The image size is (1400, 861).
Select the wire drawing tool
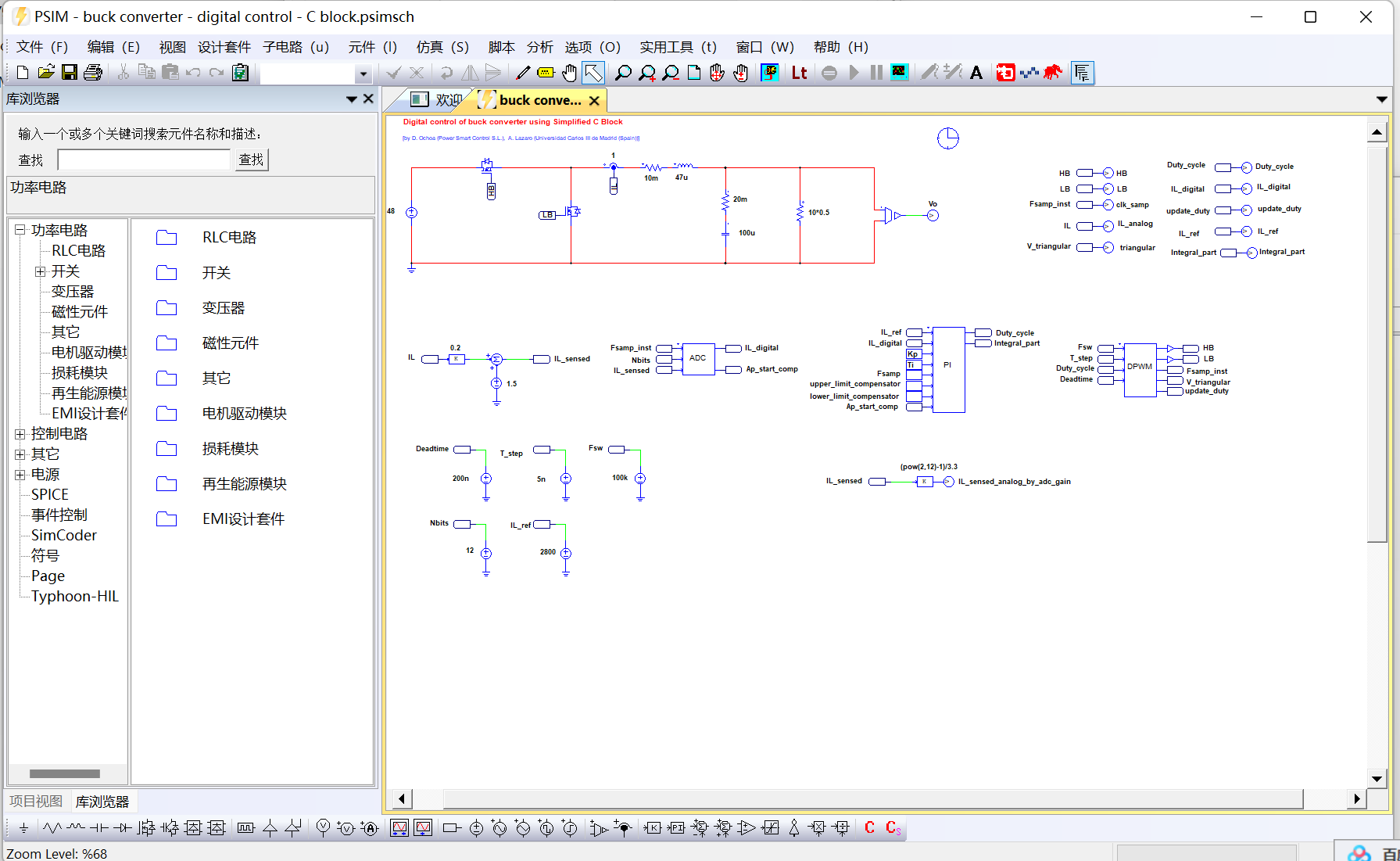pos(522,73)
